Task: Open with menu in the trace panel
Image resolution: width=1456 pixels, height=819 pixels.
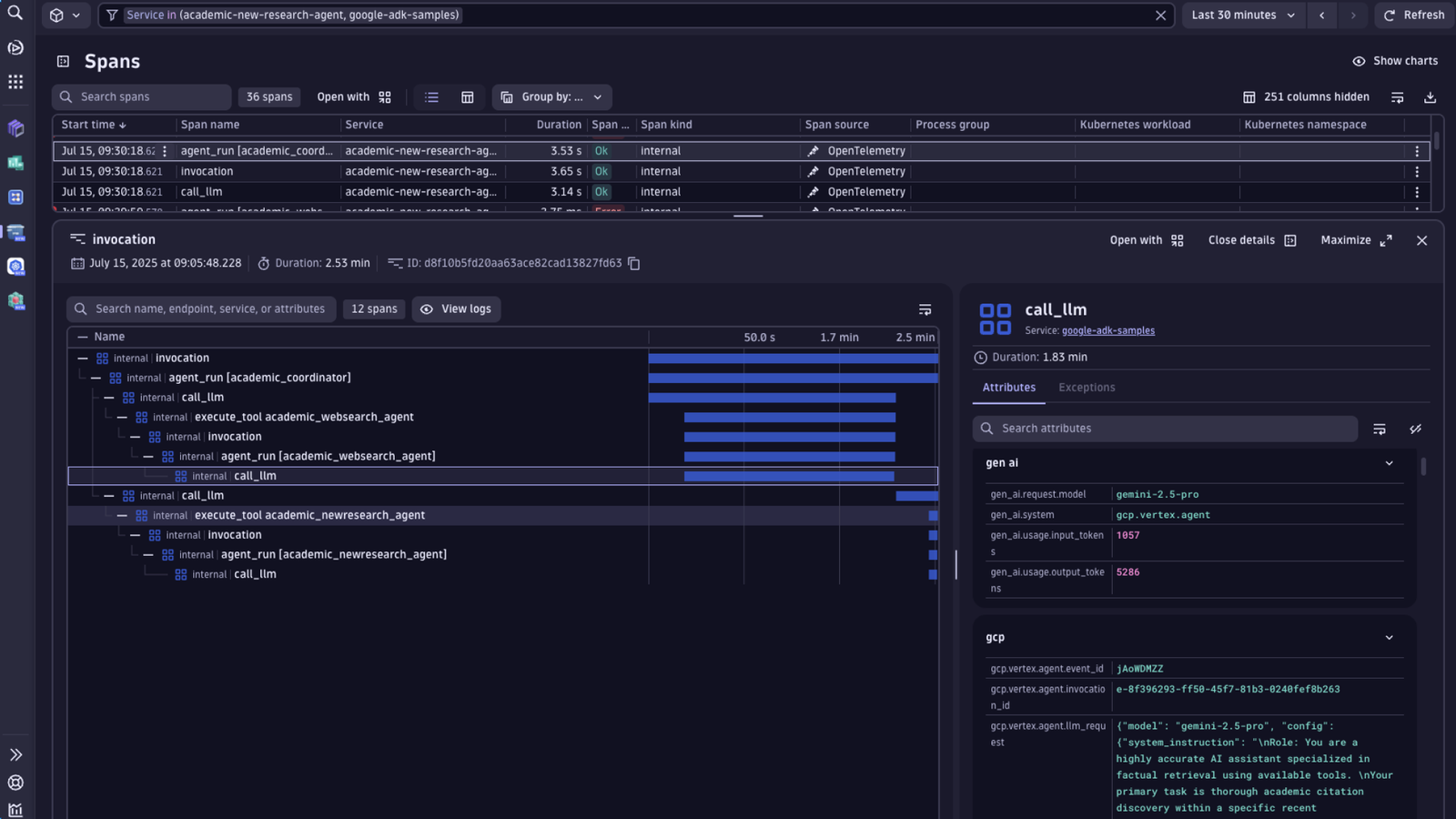Action: [1147, 240]
